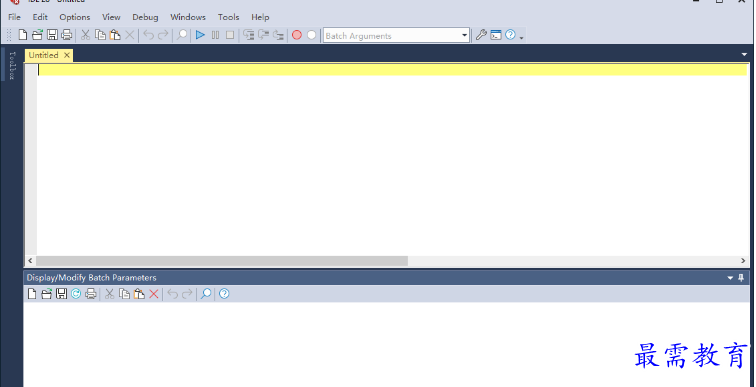Click editor horizontal scrollbar right arrow
This screenshot has width=756, height=387.
coord(743,261)
